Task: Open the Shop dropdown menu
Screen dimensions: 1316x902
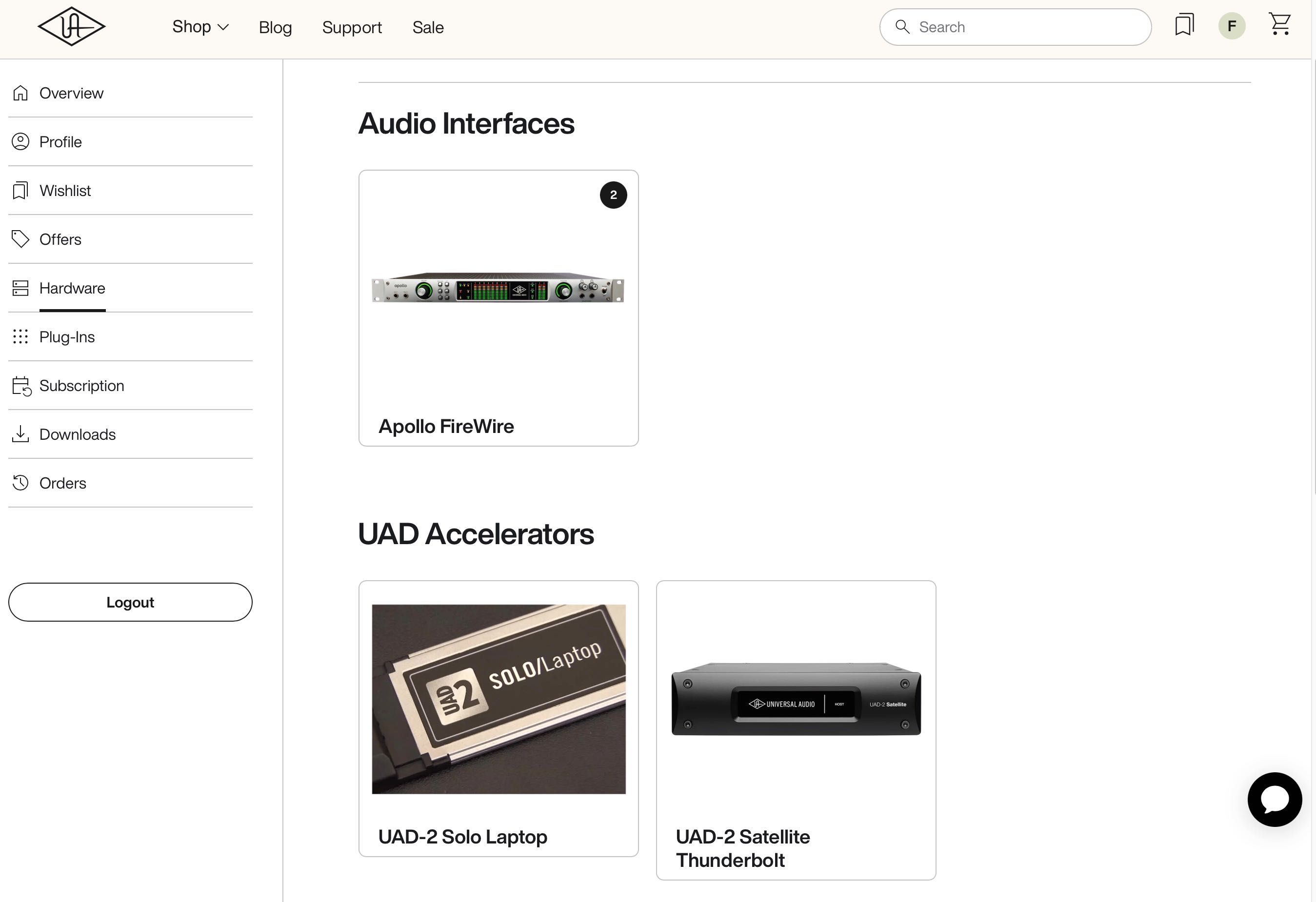Action: pos(200,27)
